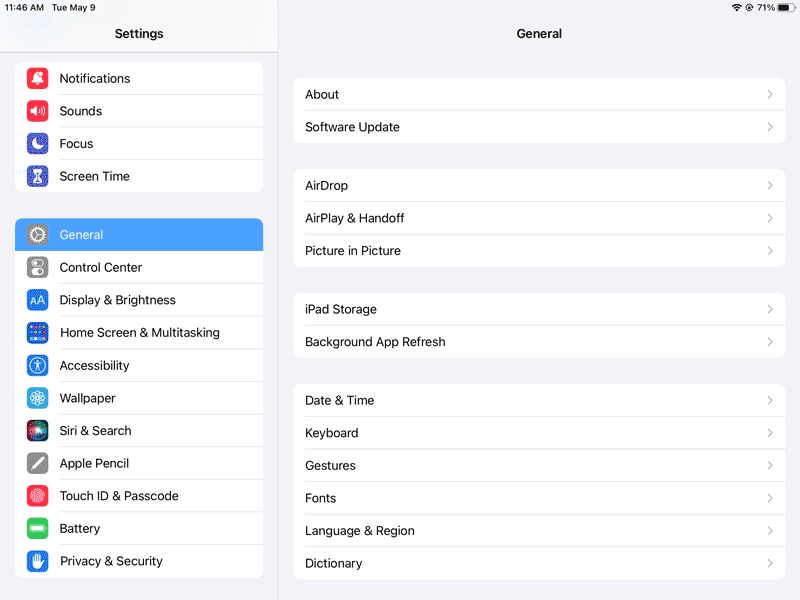This screenshot has width=800, height=600.
Task: Tap the Touch ID fingerprint icon
Action: pyautogui.click(x=37, y=496)
